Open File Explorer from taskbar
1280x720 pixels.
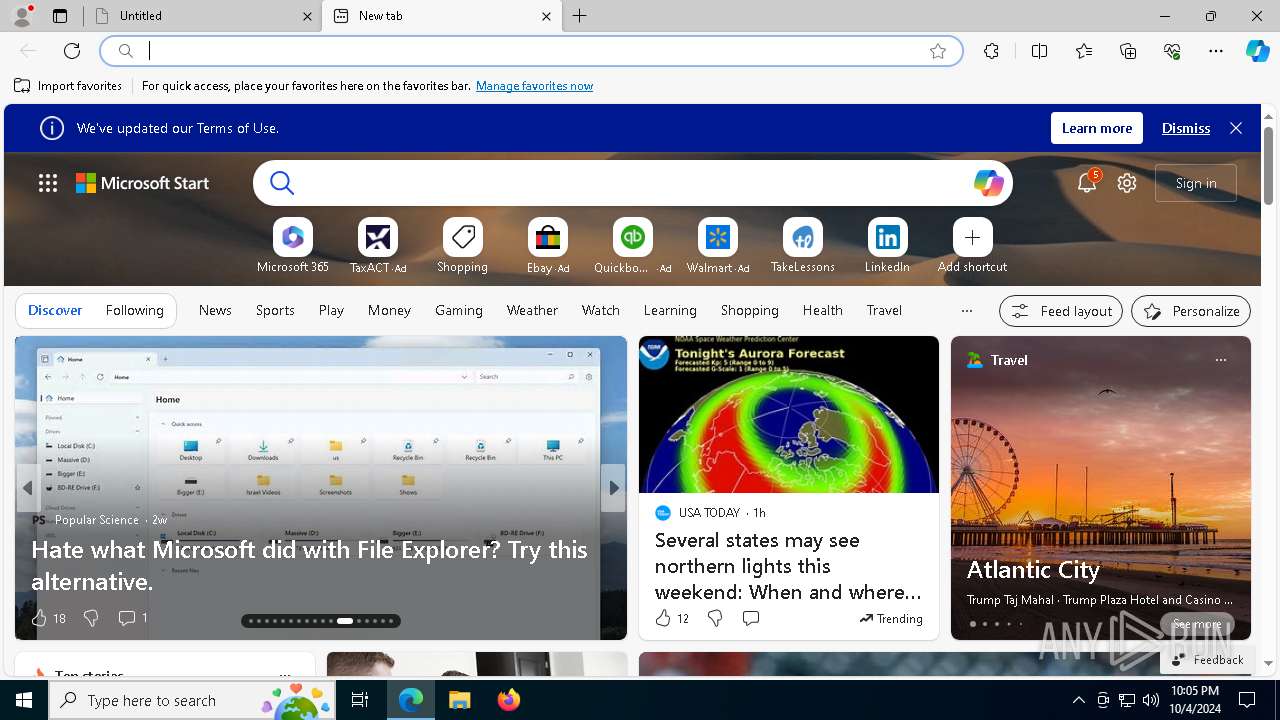[459, 700]
